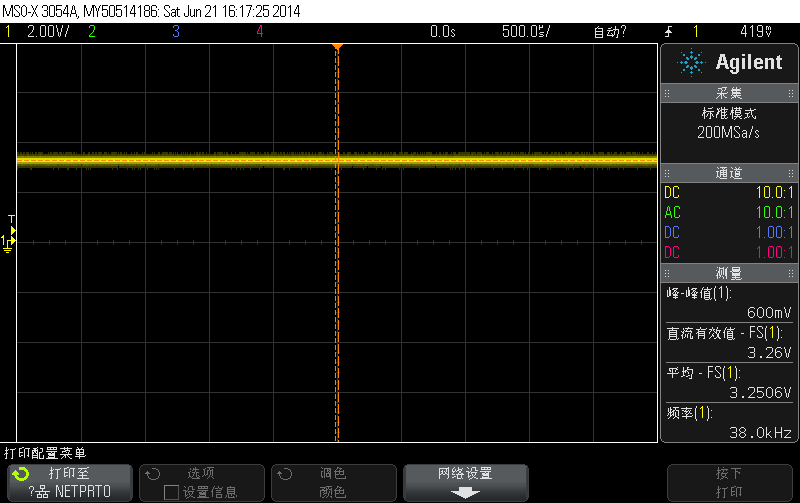Click the down arrow on 网络设置

(465, 493)
